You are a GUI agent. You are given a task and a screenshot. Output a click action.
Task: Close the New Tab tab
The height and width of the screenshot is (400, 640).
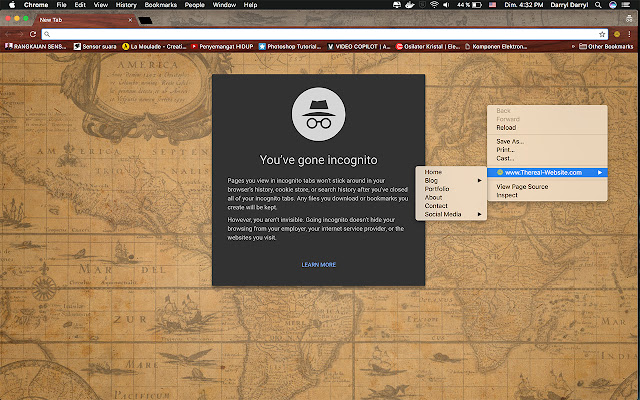130,20
